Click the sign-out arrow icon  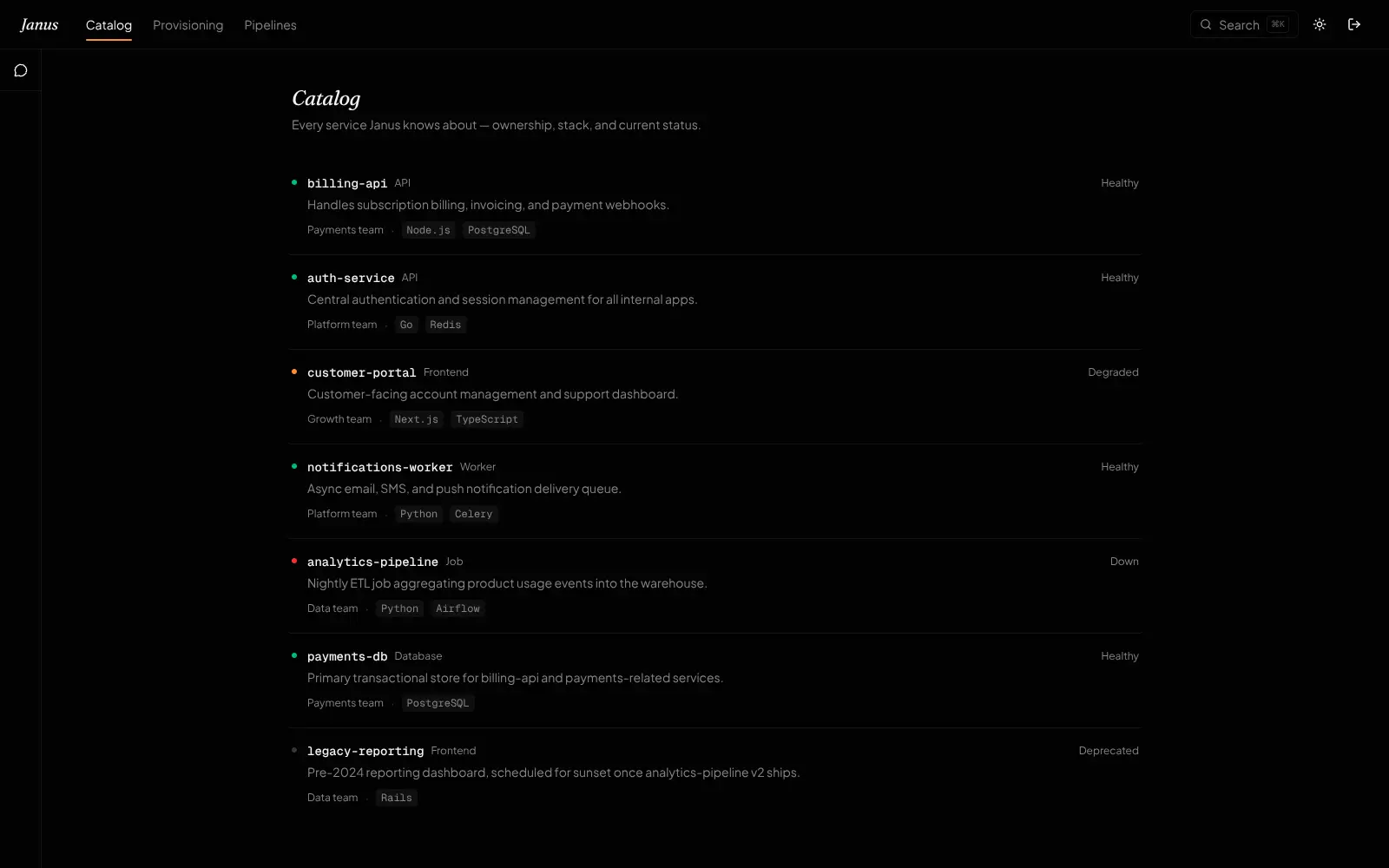pyautogui.click(x=1354, y=24)
